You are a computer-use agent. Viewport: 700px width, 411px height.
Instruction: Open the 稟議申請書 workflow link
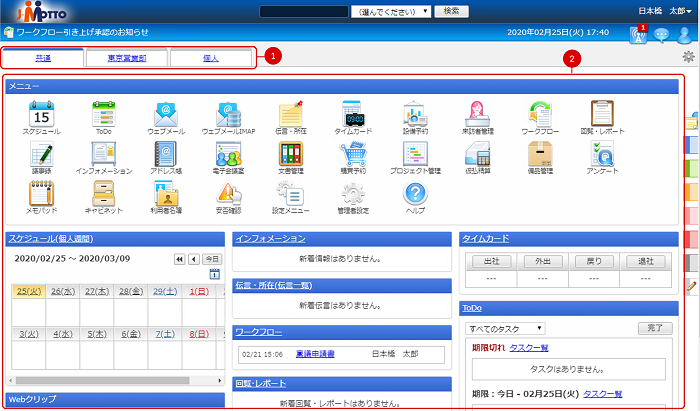tap(315, 354)
